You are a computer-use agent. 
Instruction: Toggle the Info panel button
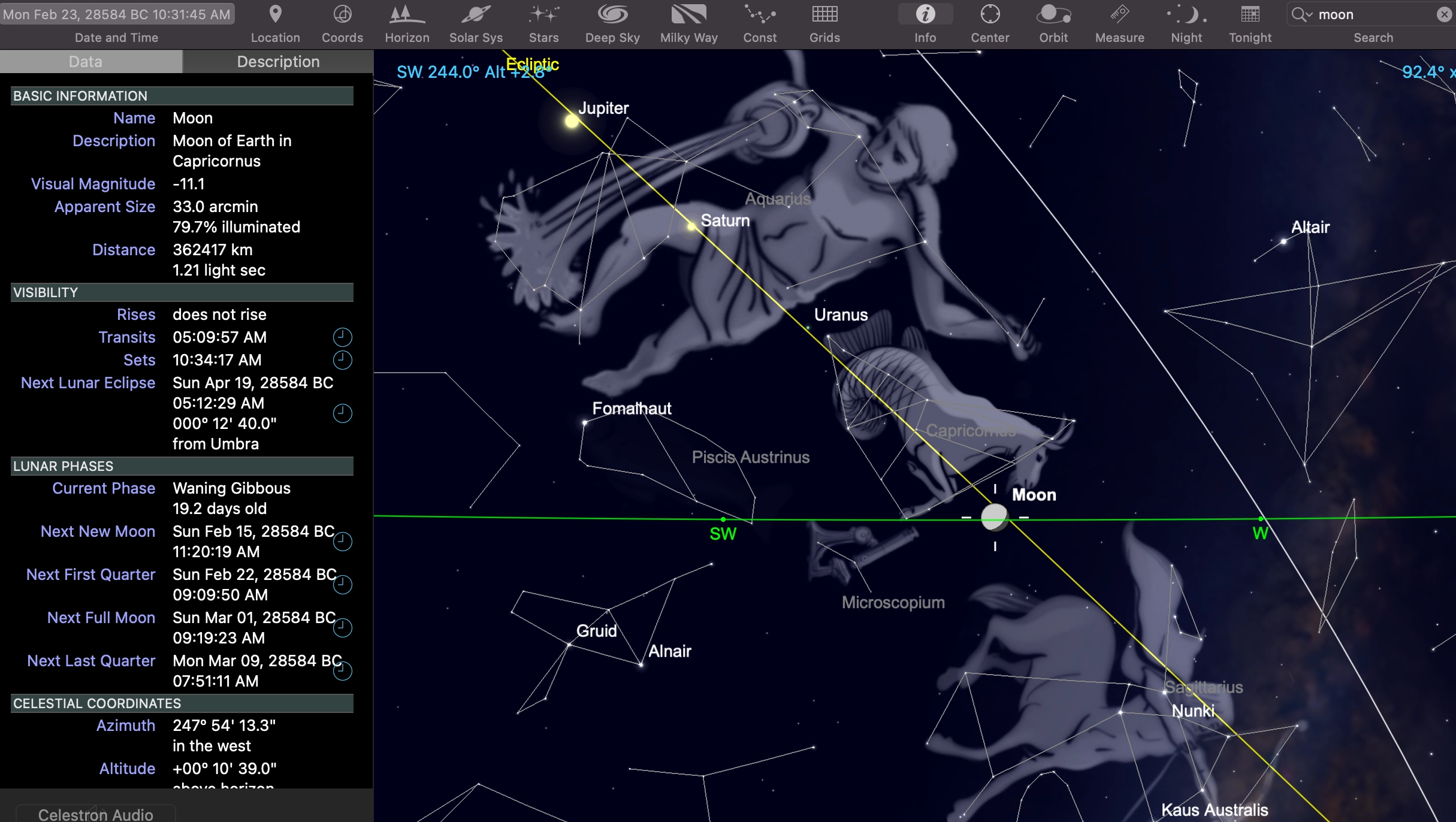[x=925, y=14]
